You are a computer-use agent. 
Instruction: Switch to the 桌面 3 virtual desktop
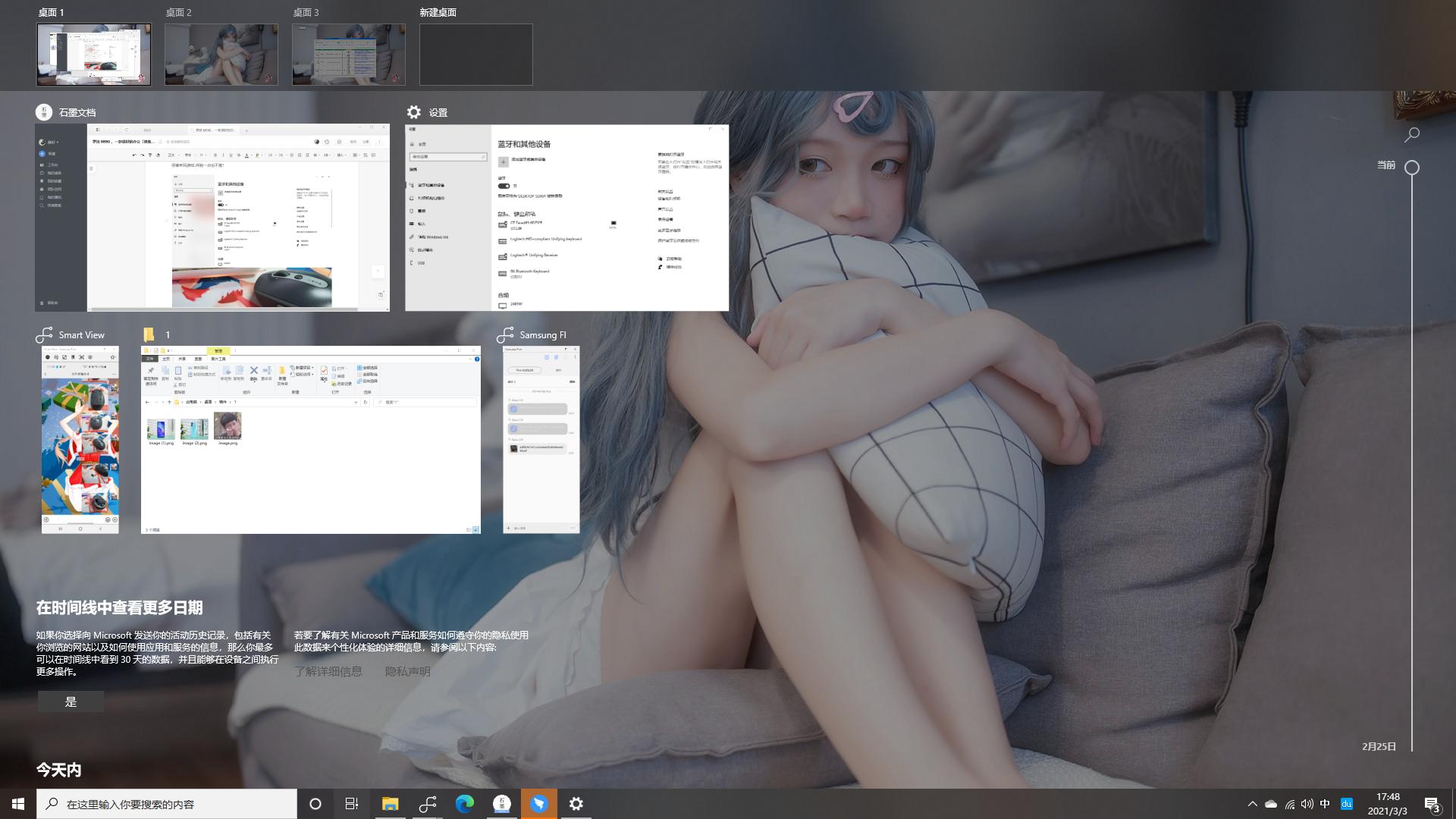tap(349, 54)
